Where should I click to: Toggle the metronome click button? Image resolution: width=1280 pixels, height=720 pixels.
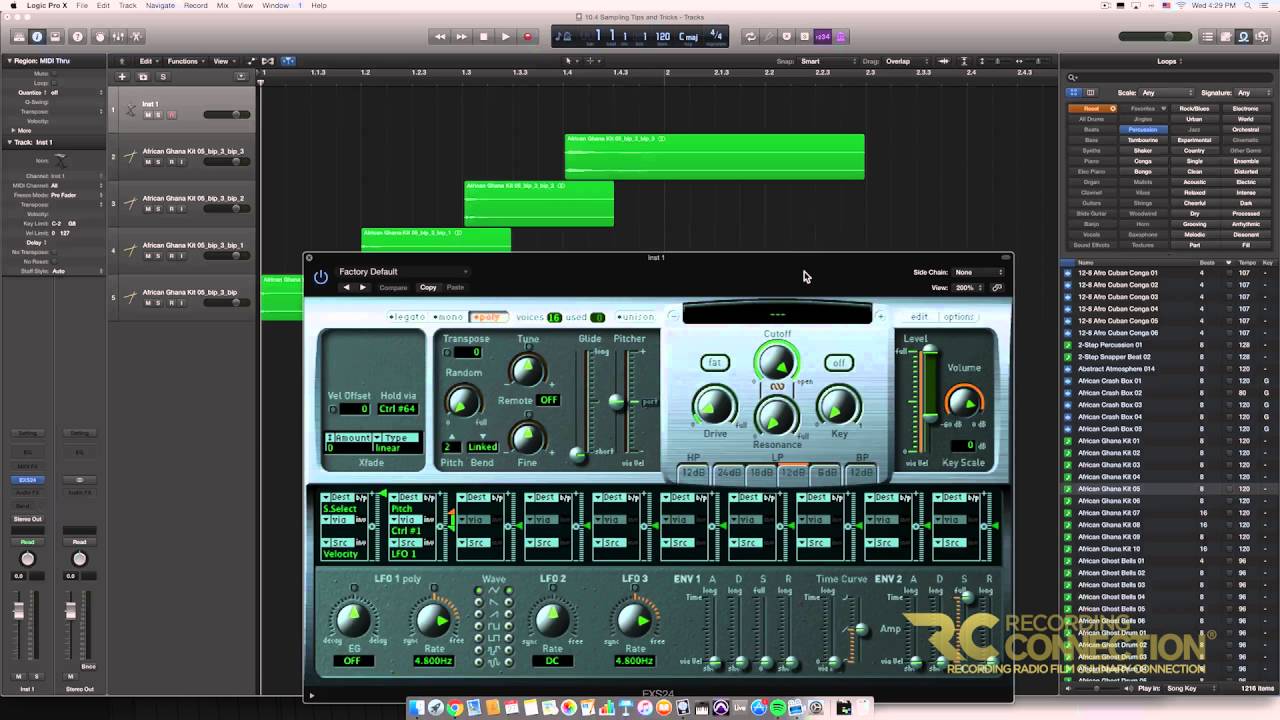[841, 37]
